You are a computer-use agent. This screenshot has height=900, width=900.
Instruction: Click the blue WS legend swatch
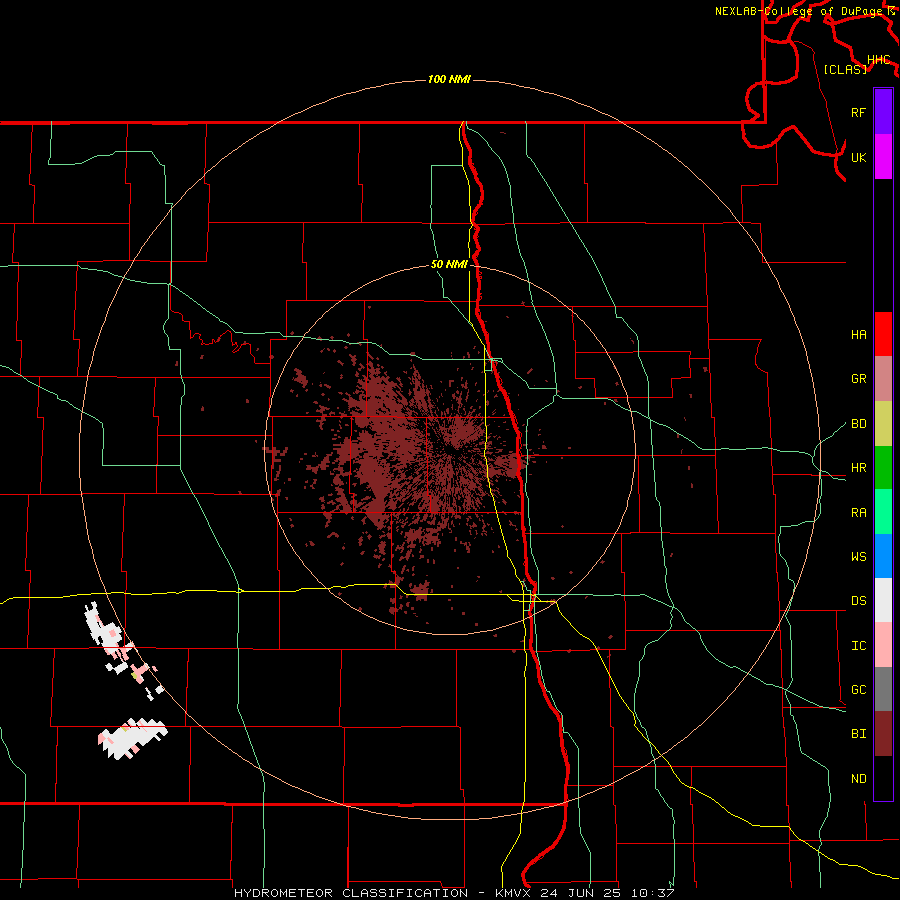point(883,556)
